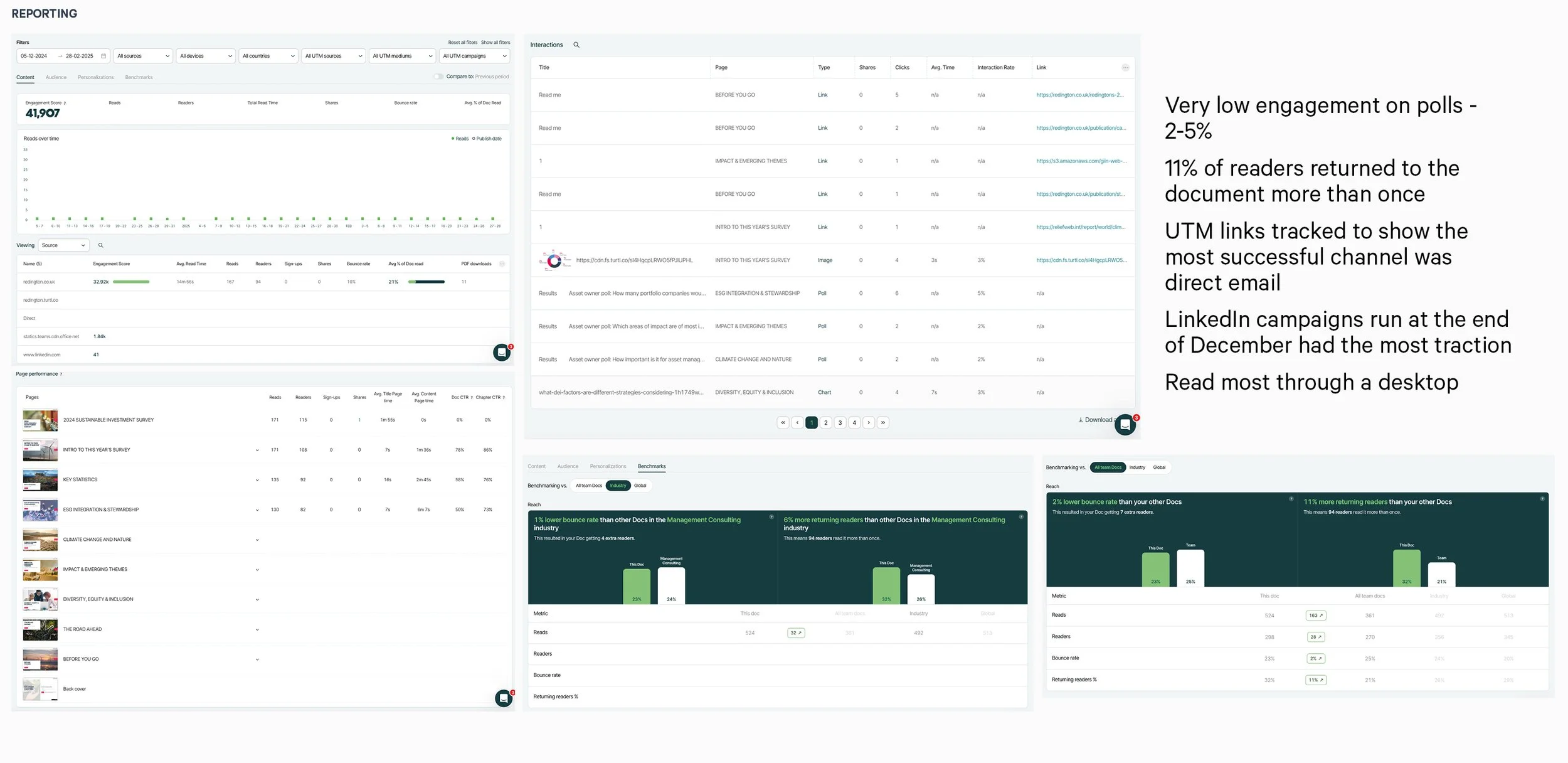Click redington.co.uk engagement score progress bar

(x=131, y=282)
